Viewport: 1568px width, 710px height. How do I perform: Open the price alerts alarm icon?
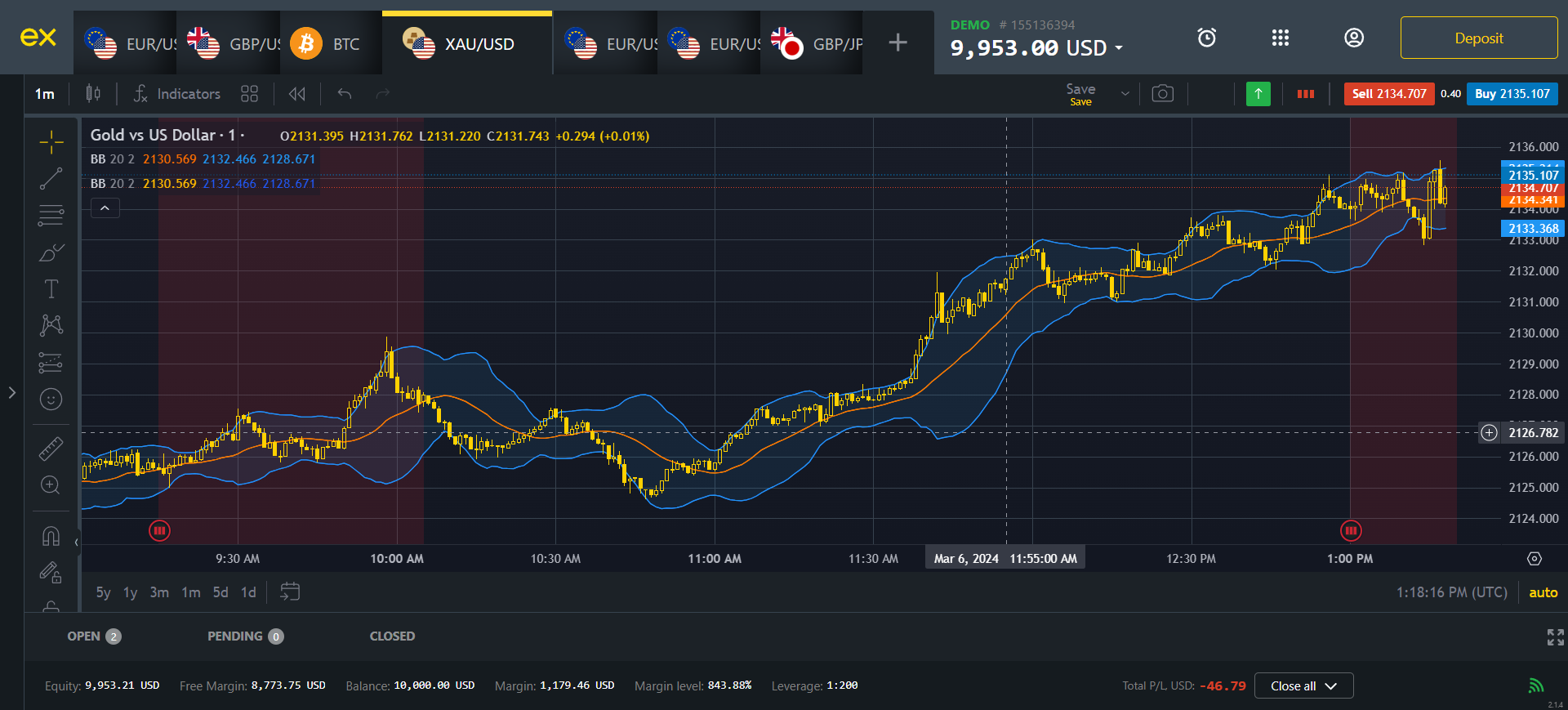pyautogui.click(x=1207, y=38)
